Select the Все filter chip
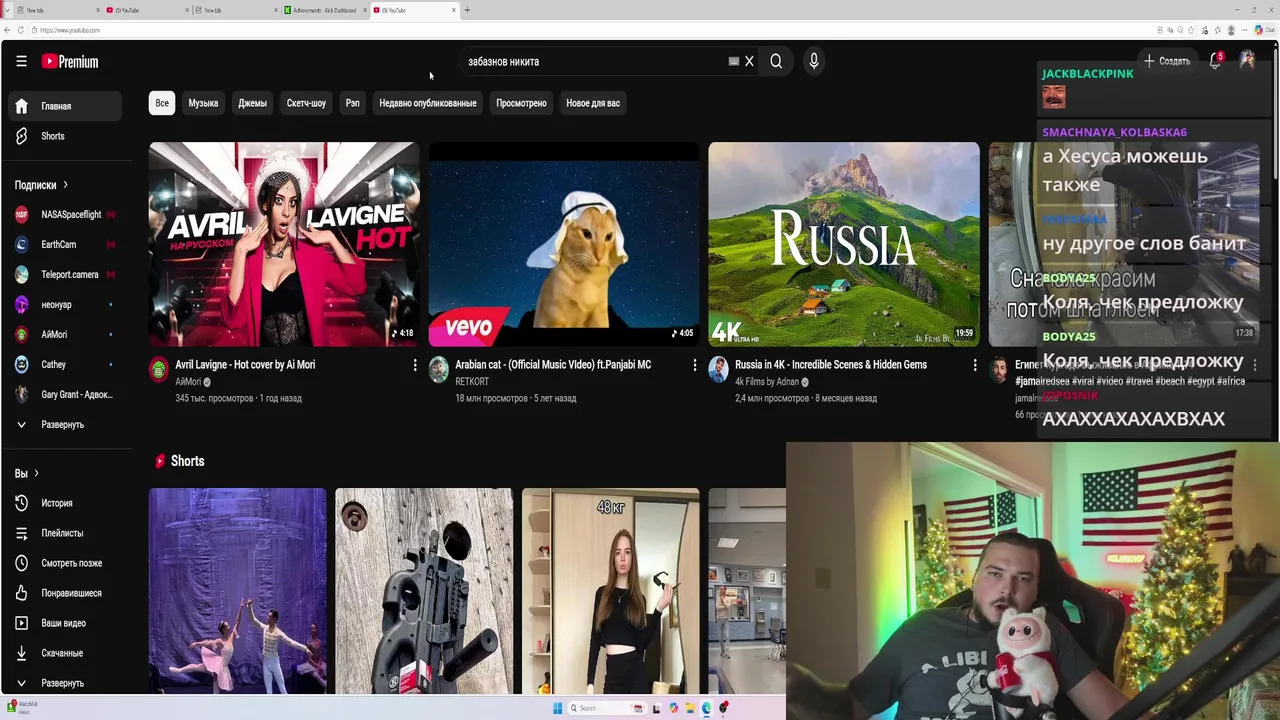1280x720 pixels. click(162, 103)
